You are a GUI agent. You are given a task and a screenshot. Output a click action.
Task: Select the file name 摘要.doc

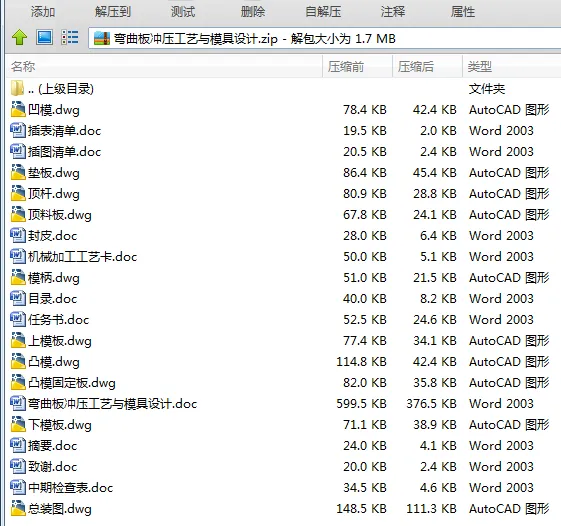click(x=53, y=446)
